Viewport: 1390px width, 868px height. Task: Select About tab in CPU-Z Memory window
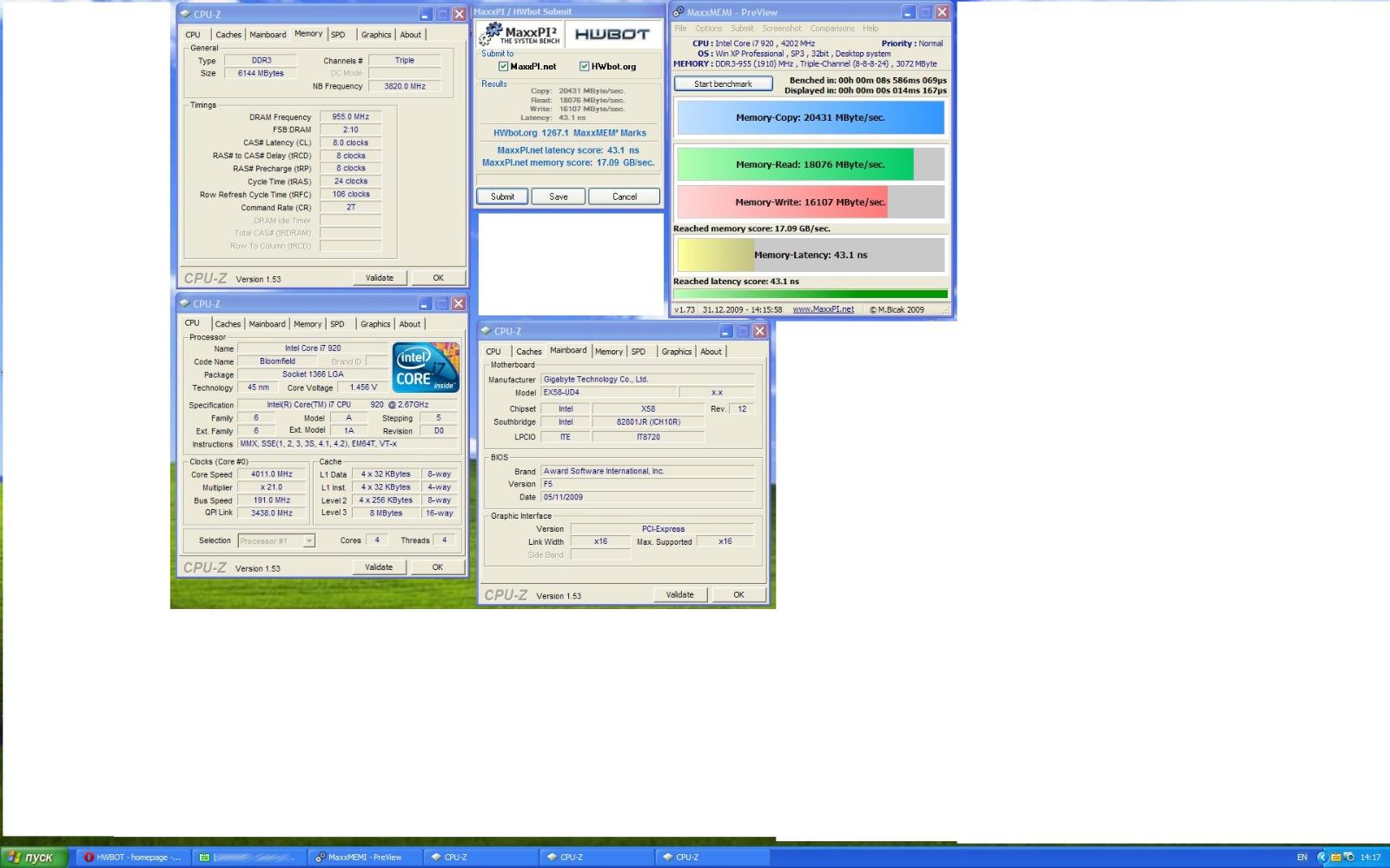pyautogui.click(x=411, y=35)
